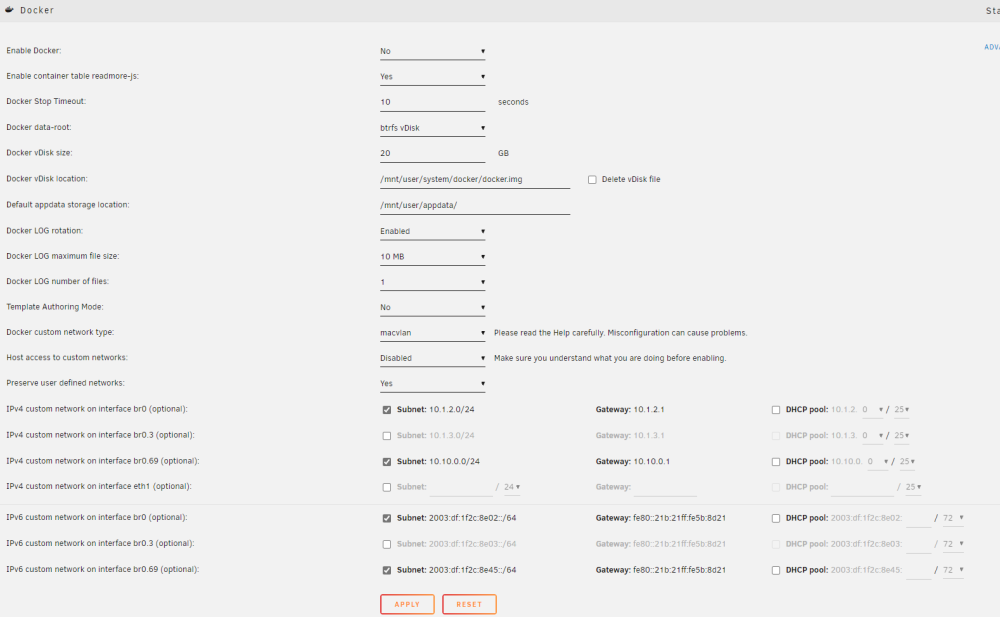
Task: Open the Template Authoring Mode dropdown
Action: tap(432, 308)
